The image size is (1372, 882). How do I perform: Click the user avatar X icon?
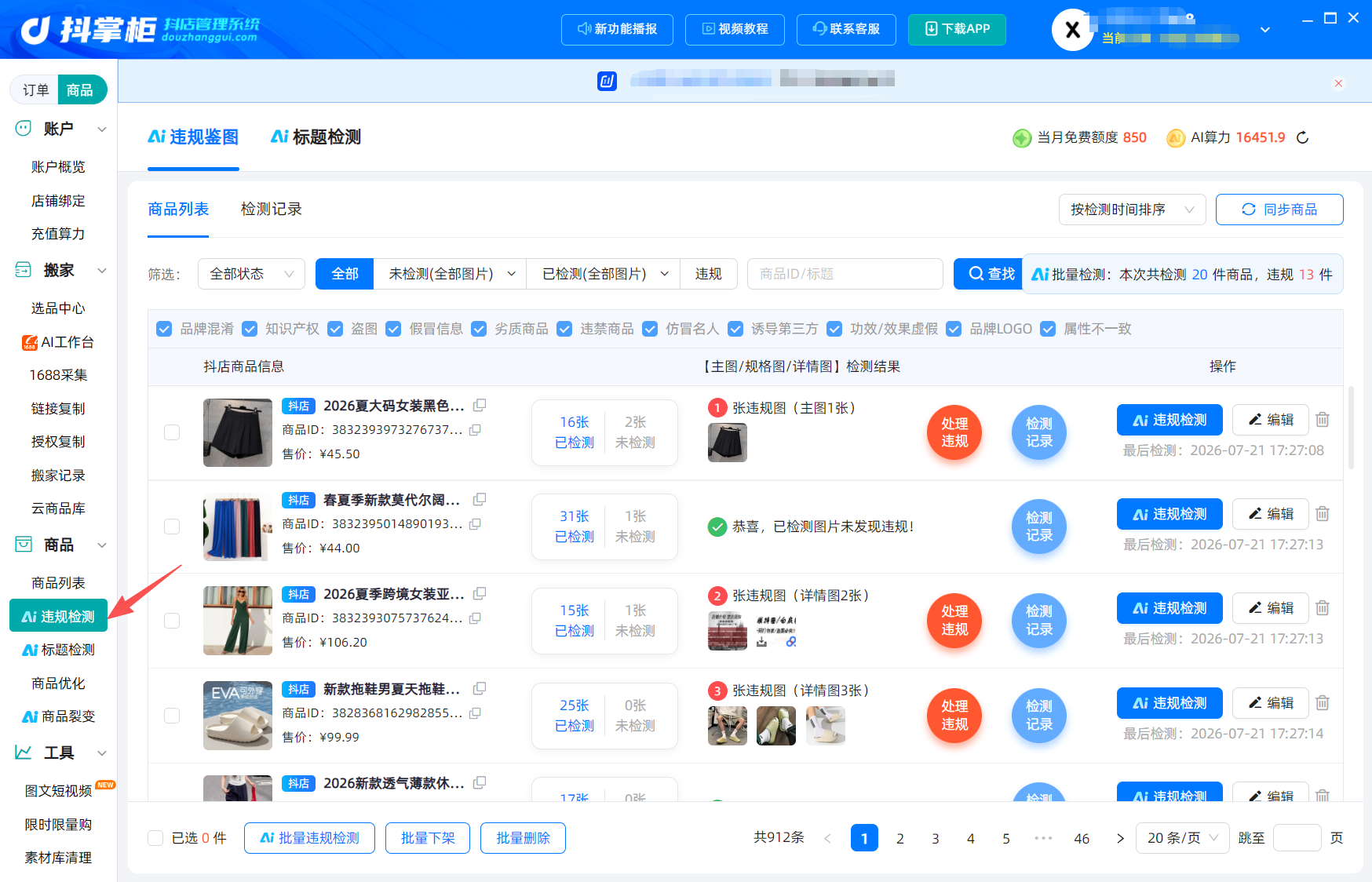pos(1072,30)
